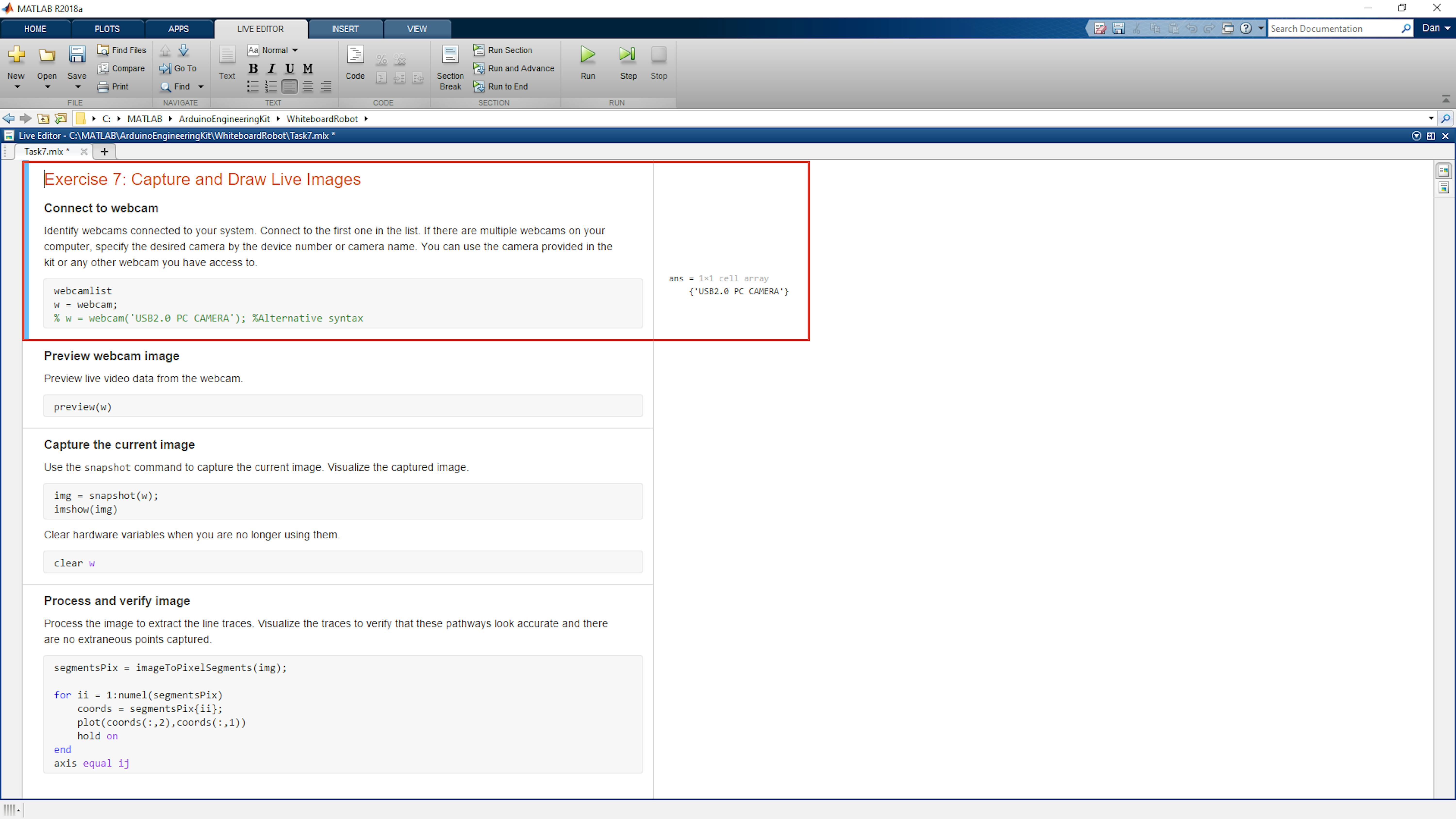This screenshot has width=1456, height=819.
Task: Toggle bold text formatting
Action: [x=253, y=68]
